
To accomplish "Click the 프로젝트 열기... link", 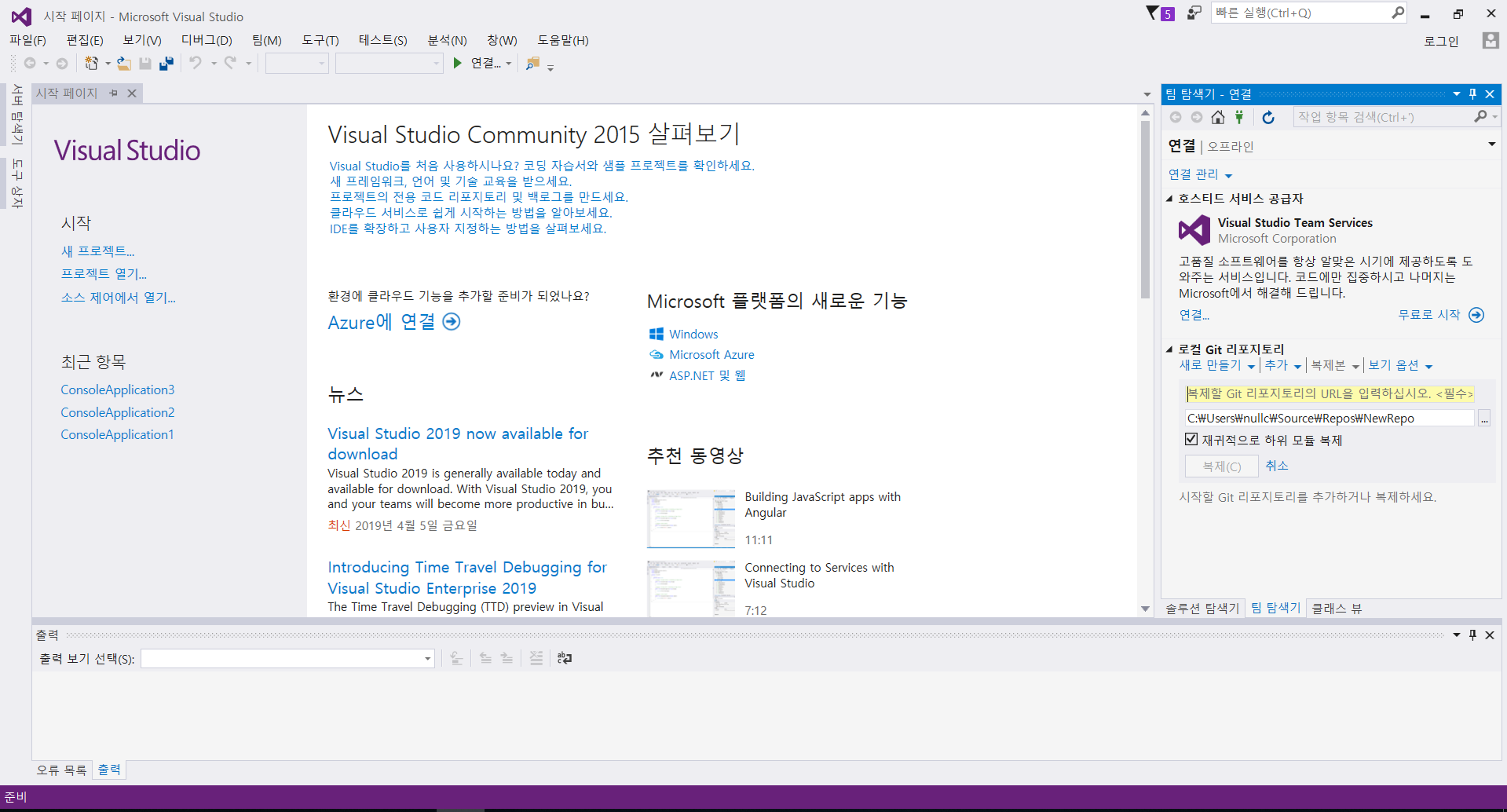I will [104, 274].
